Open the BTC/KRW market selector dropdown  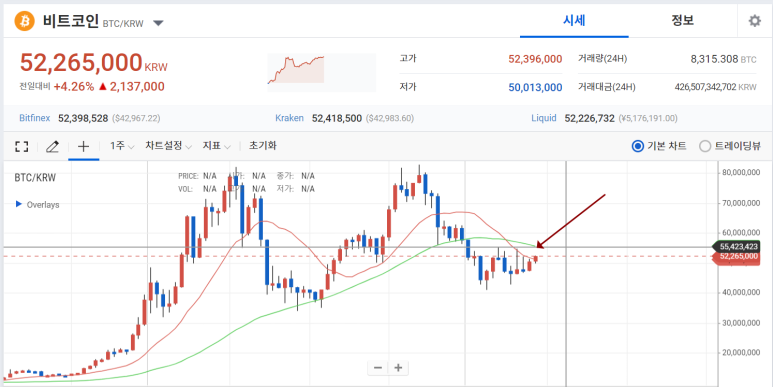pos(158,23)
